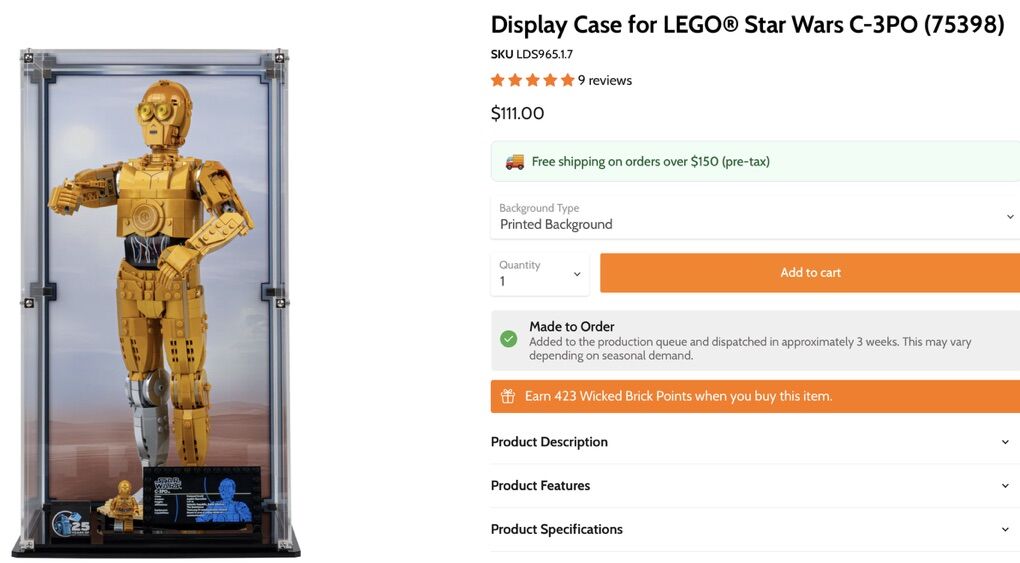Screen dimensions: 1020x563
Task: Click the delivery truck icon
Action: pyautogui.click(x=514, y=161)
